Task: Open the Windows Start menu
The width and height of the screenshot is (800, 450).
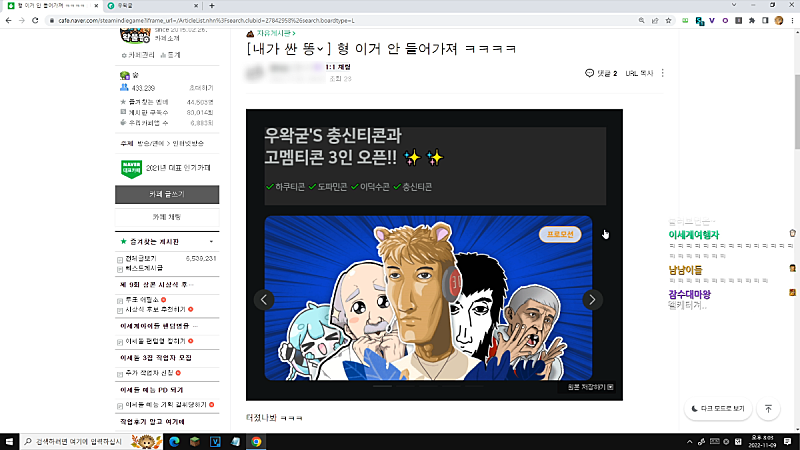Action: click(9, 441)
